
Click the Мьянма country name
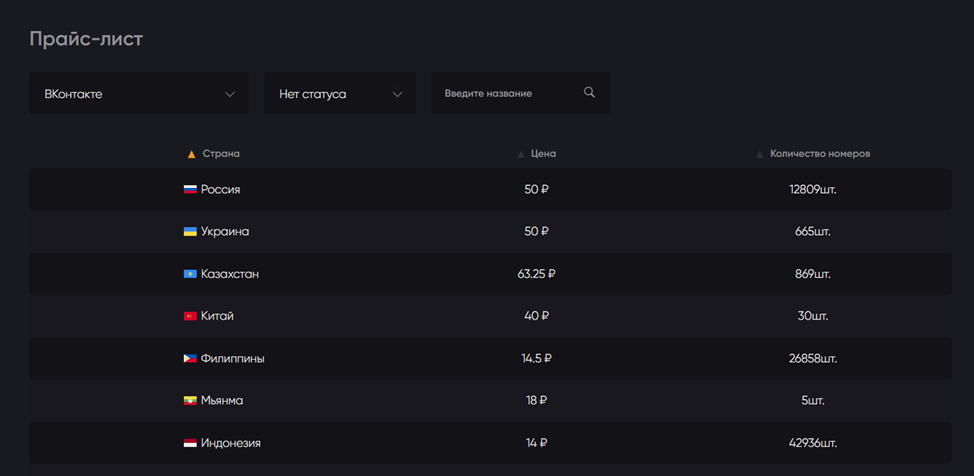[222, 401]
